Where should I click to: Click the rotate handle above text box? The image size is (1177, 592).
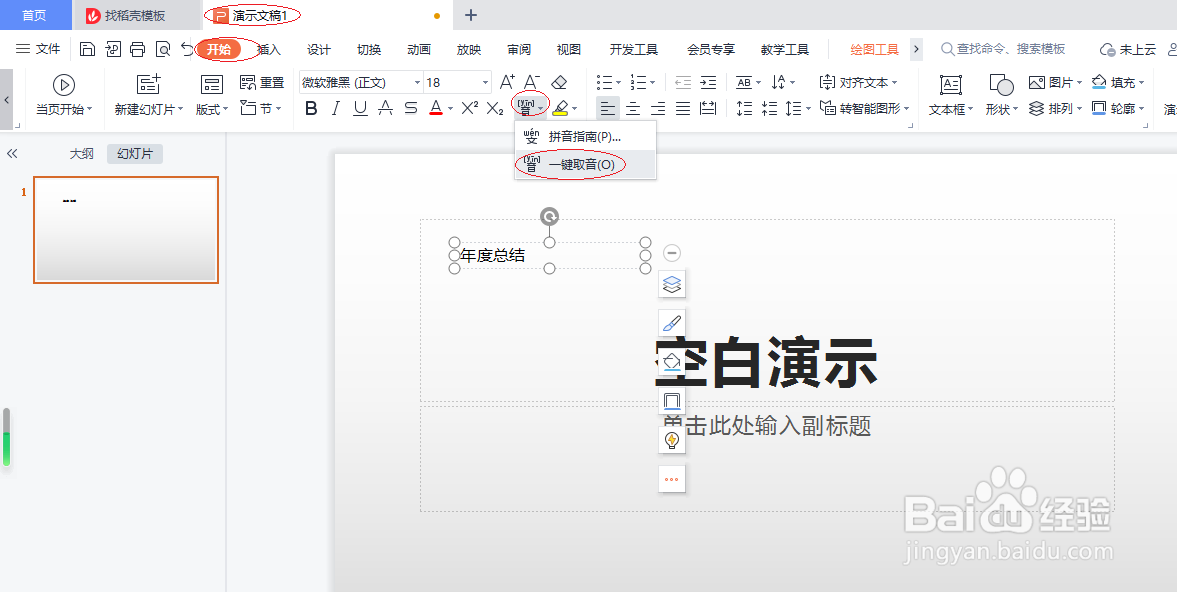point(549,217)
